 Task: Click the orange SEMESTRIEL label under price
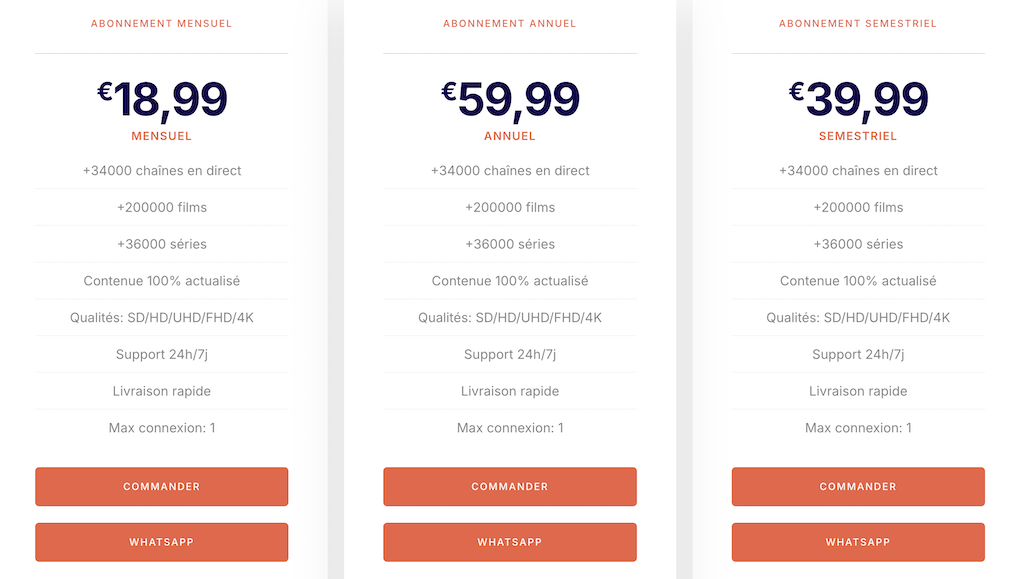tap(857, 136)
